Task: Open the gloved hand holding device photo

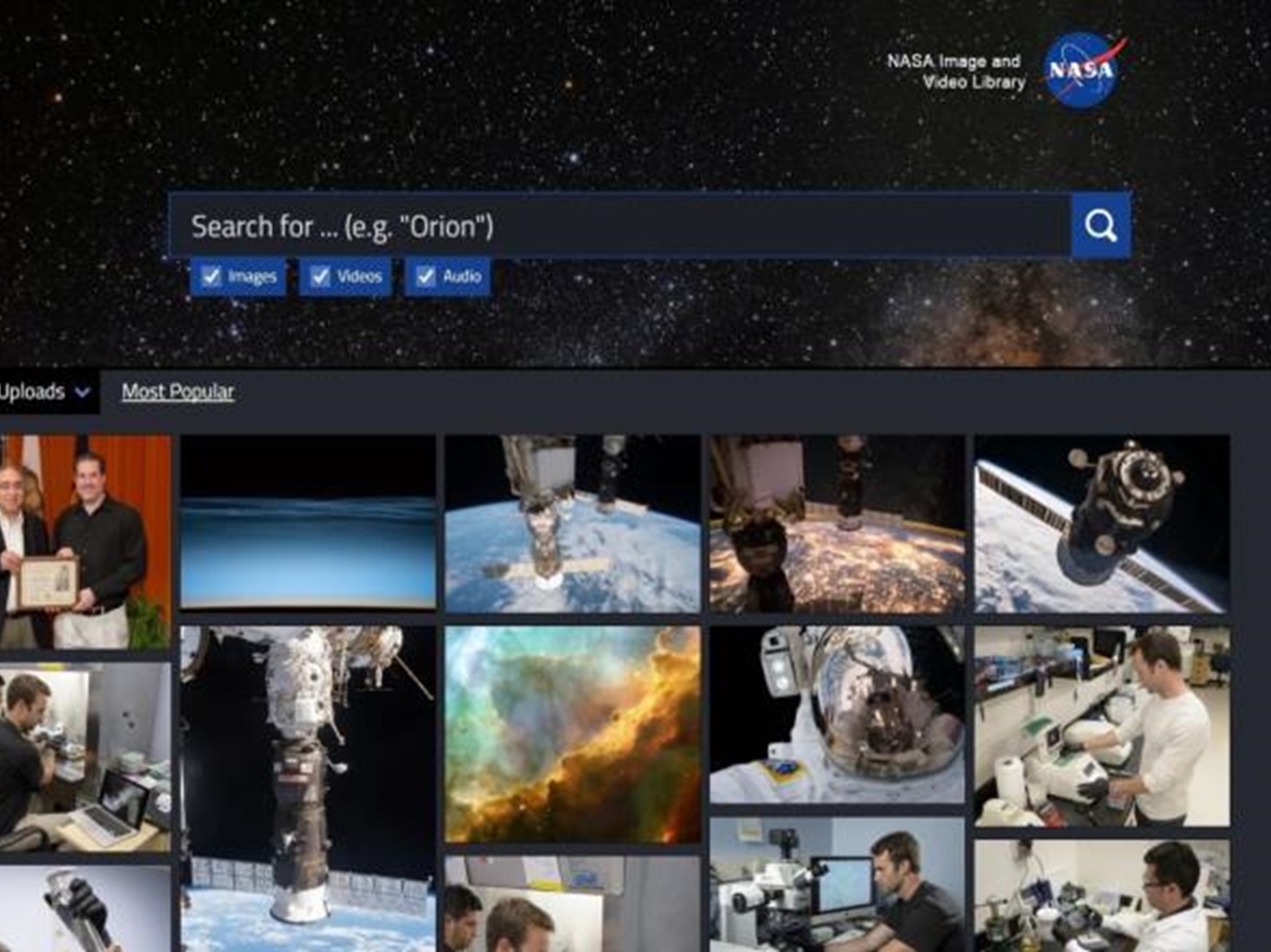Action: [x=85, y=909]
